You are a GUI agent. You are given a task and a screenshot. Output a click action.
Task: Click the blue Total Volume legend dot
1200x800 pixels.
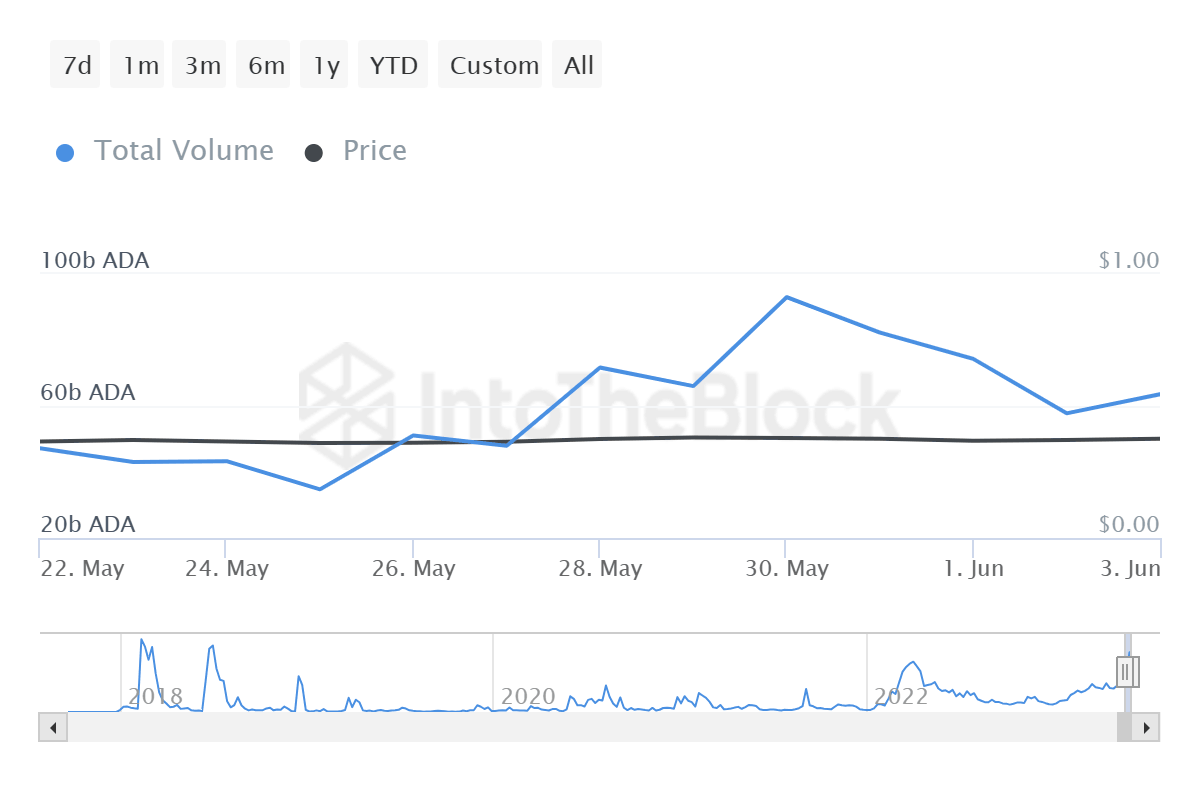tap(65, 153)
